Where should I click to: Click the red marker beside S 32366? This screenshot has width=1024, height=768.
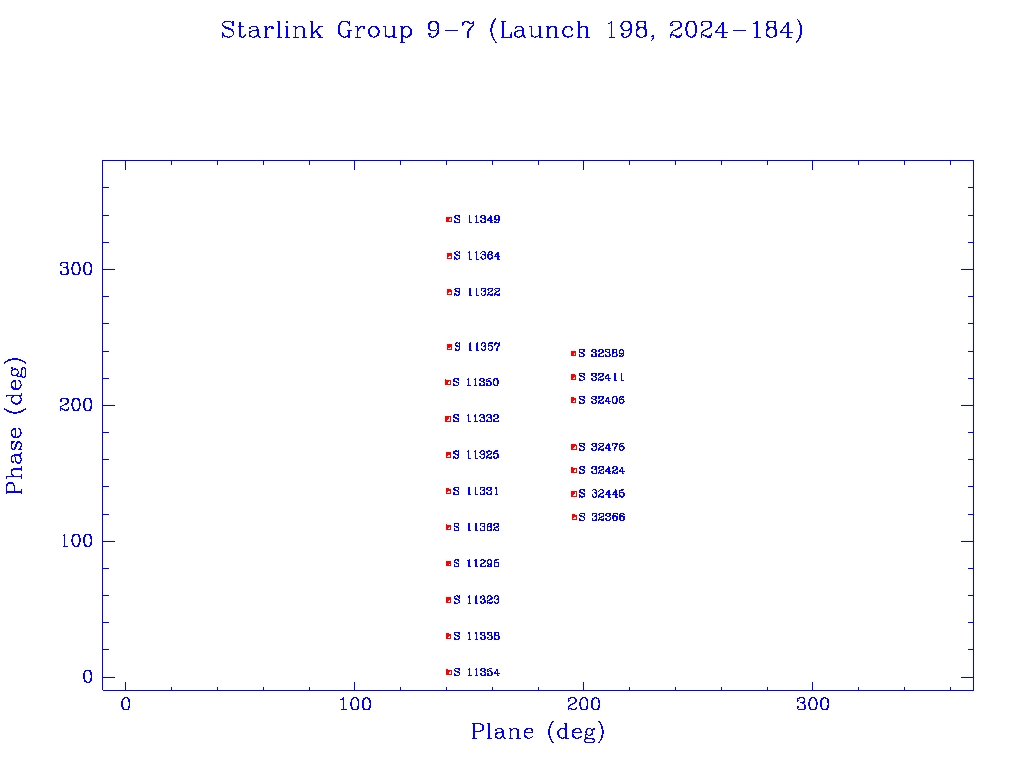click(x=575, y=517)
